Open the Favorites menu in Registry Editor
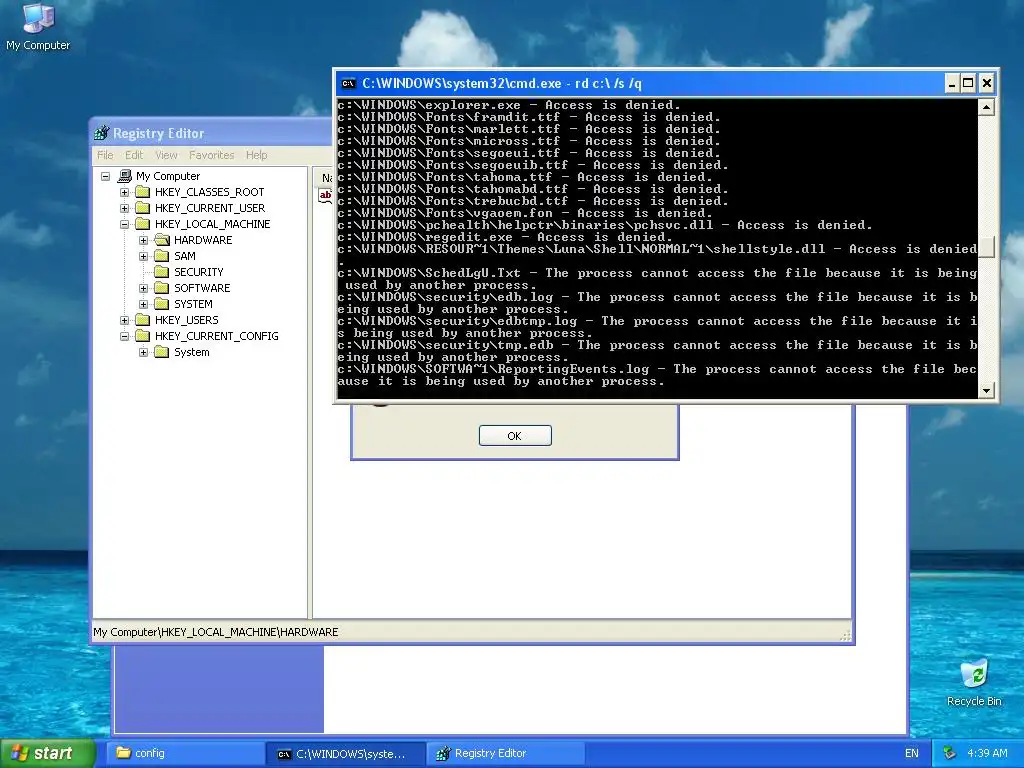The image size is (1024, 768). [212, 155]
